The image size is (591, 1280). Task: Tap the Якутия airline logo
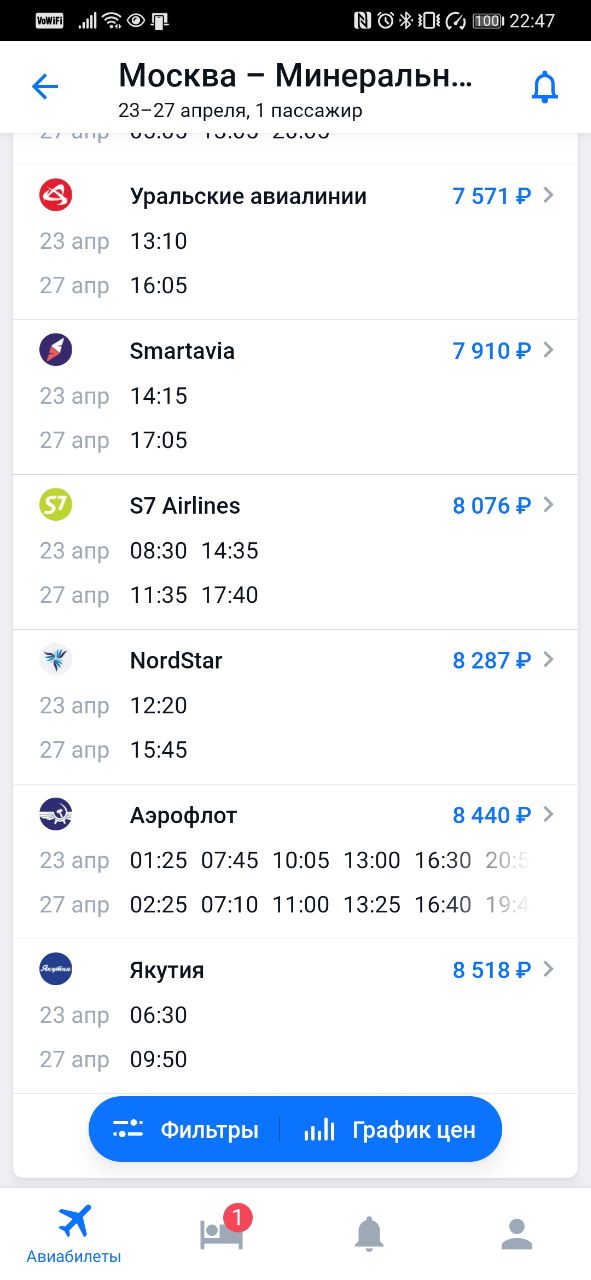tap(56, 970)
